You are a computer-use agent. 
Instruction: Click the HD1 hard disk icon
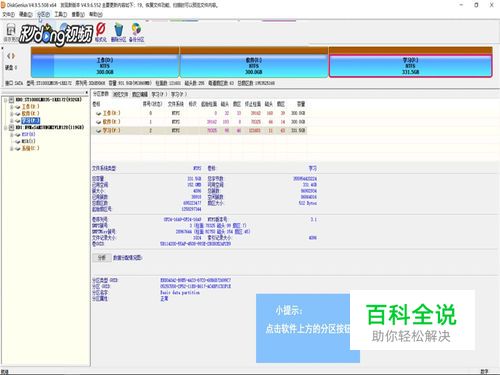(11, 128)
